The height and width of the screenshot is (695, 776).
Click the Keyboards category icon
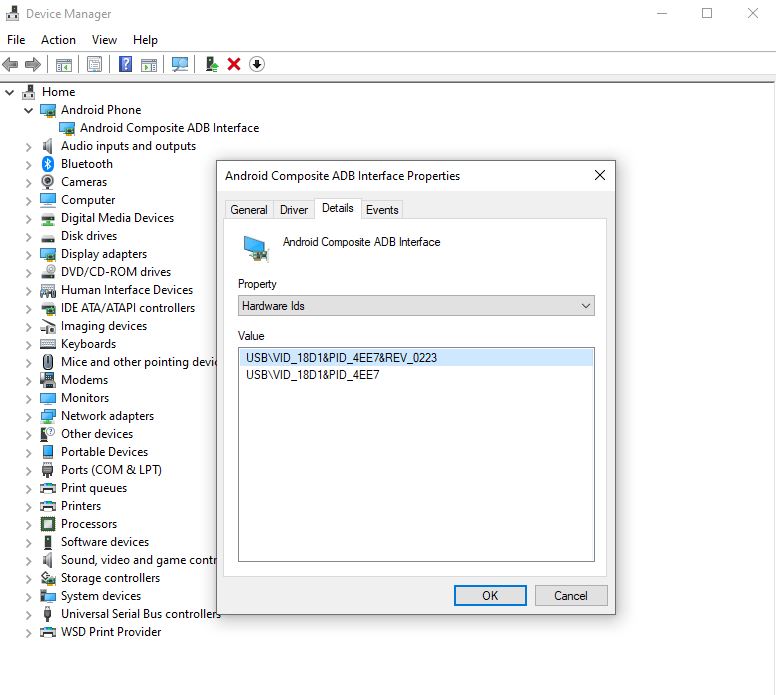(x=48, y=344)
